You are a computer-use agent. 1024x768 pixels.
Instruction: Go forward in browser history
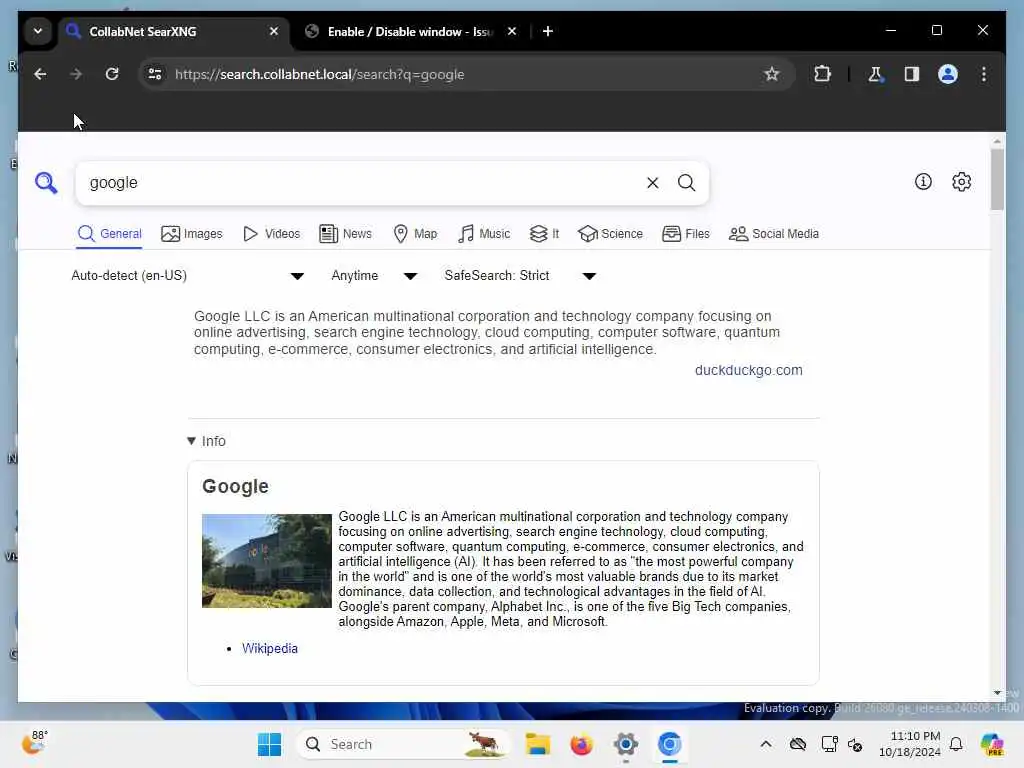tap(76, 74)
